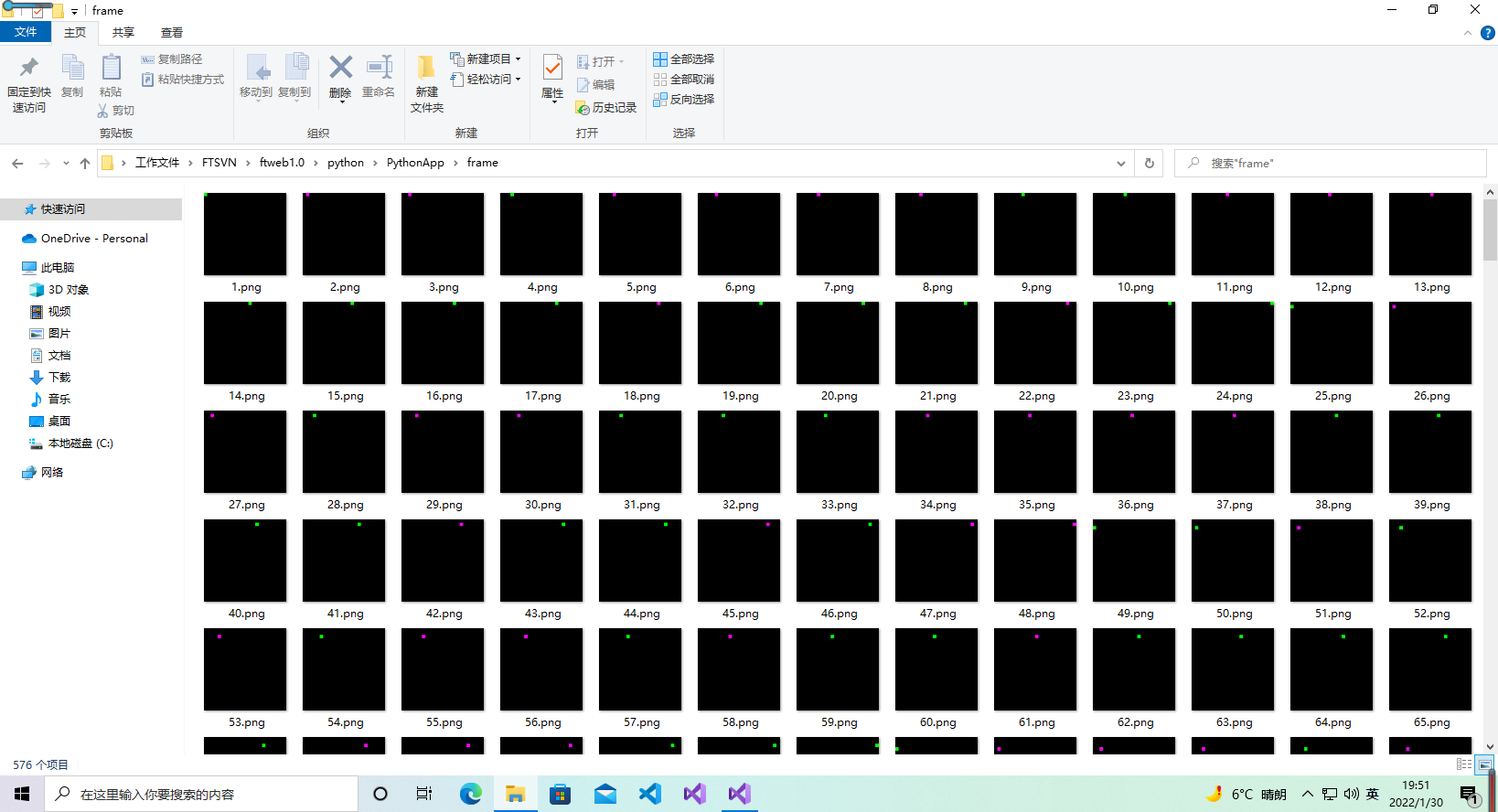
Task: Navigate to FTSVN in breadcrumb
Action: tap(219, 163)
